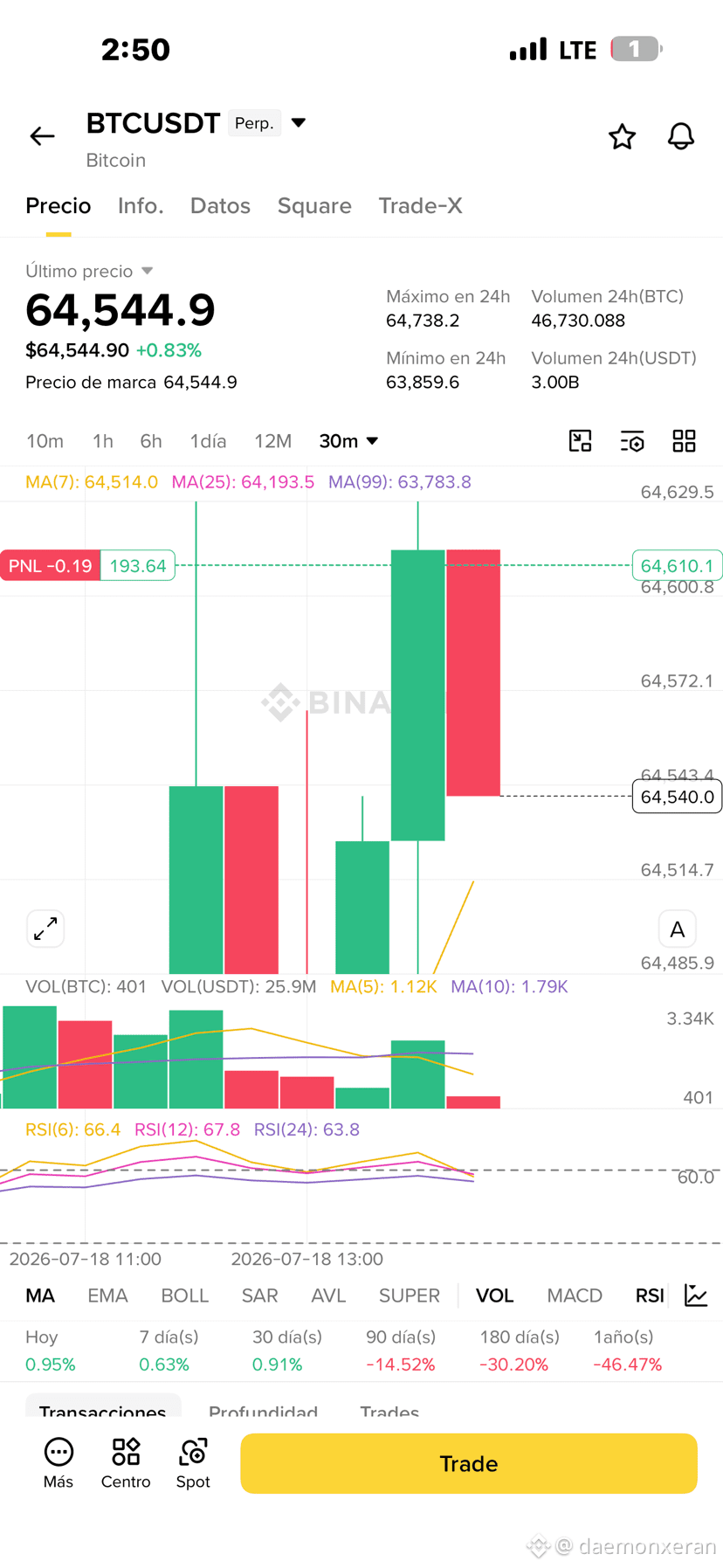Open the Square tab
The image size is (723, 1568).
coord(314,206)
